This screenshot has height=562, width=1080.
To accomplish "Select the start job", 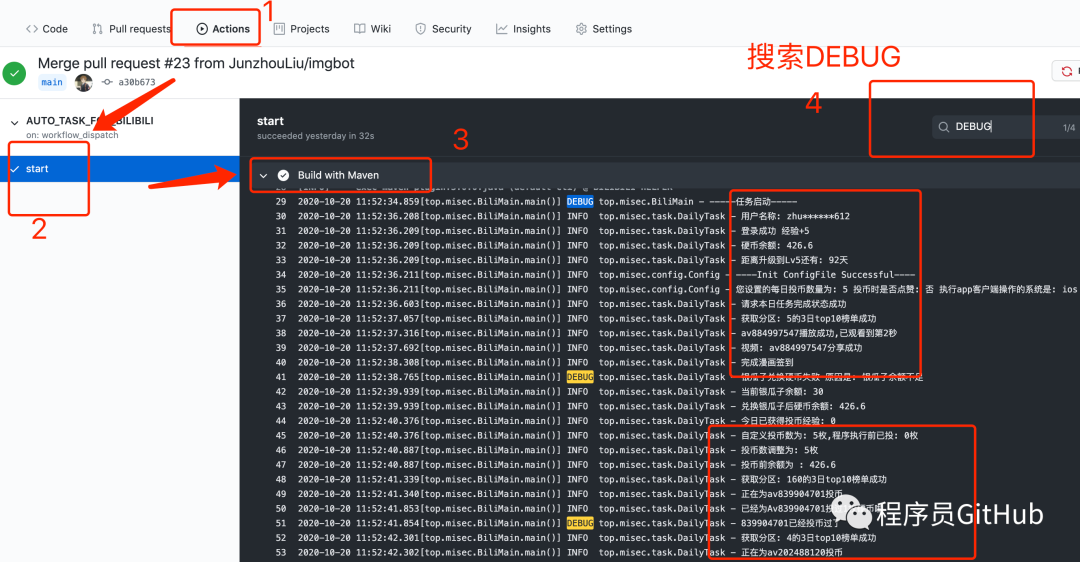I will click(120, 169).
